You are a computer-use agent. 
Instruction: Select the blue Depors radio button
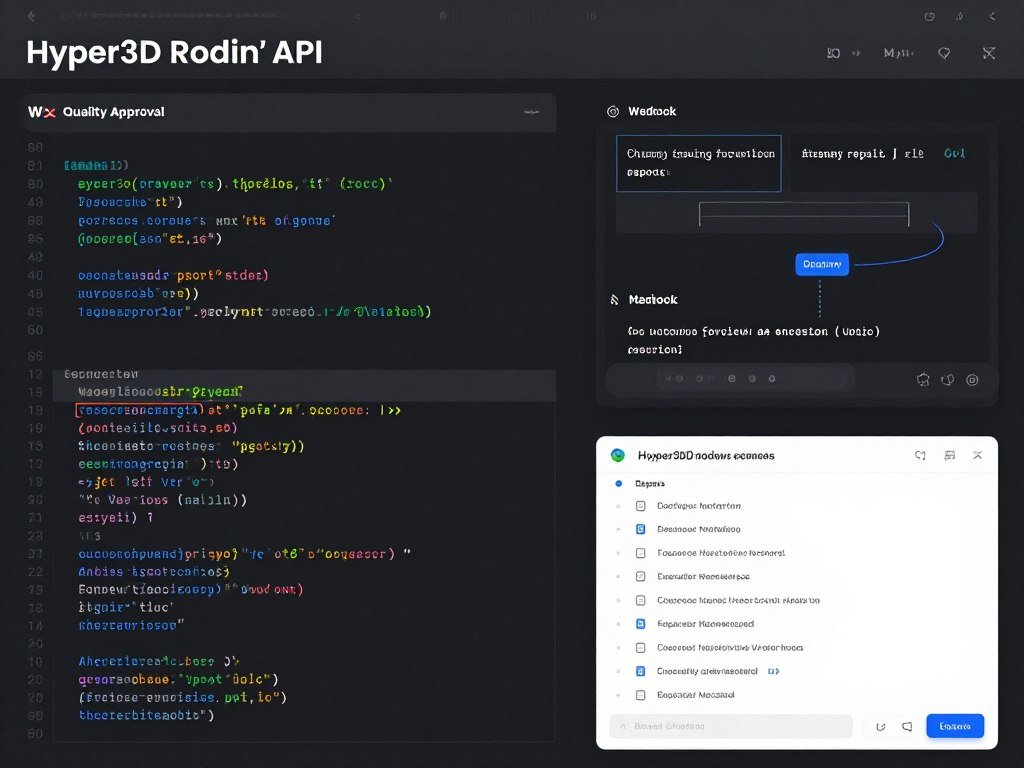pyautogui.click(x=618, y=484)
